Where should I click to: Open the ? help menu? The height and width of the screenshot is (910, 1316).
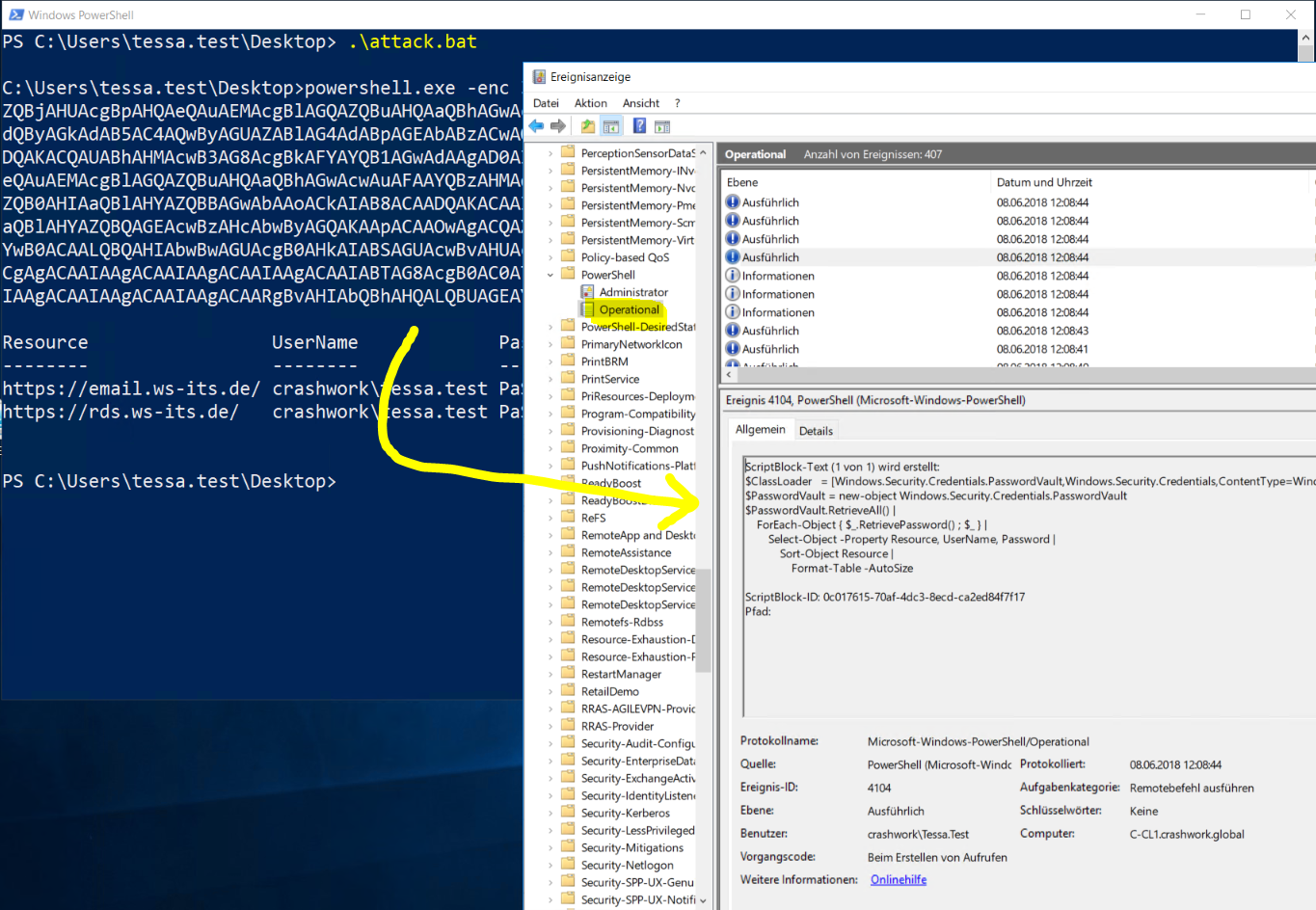pyautogui.click(x=677, y=103)
